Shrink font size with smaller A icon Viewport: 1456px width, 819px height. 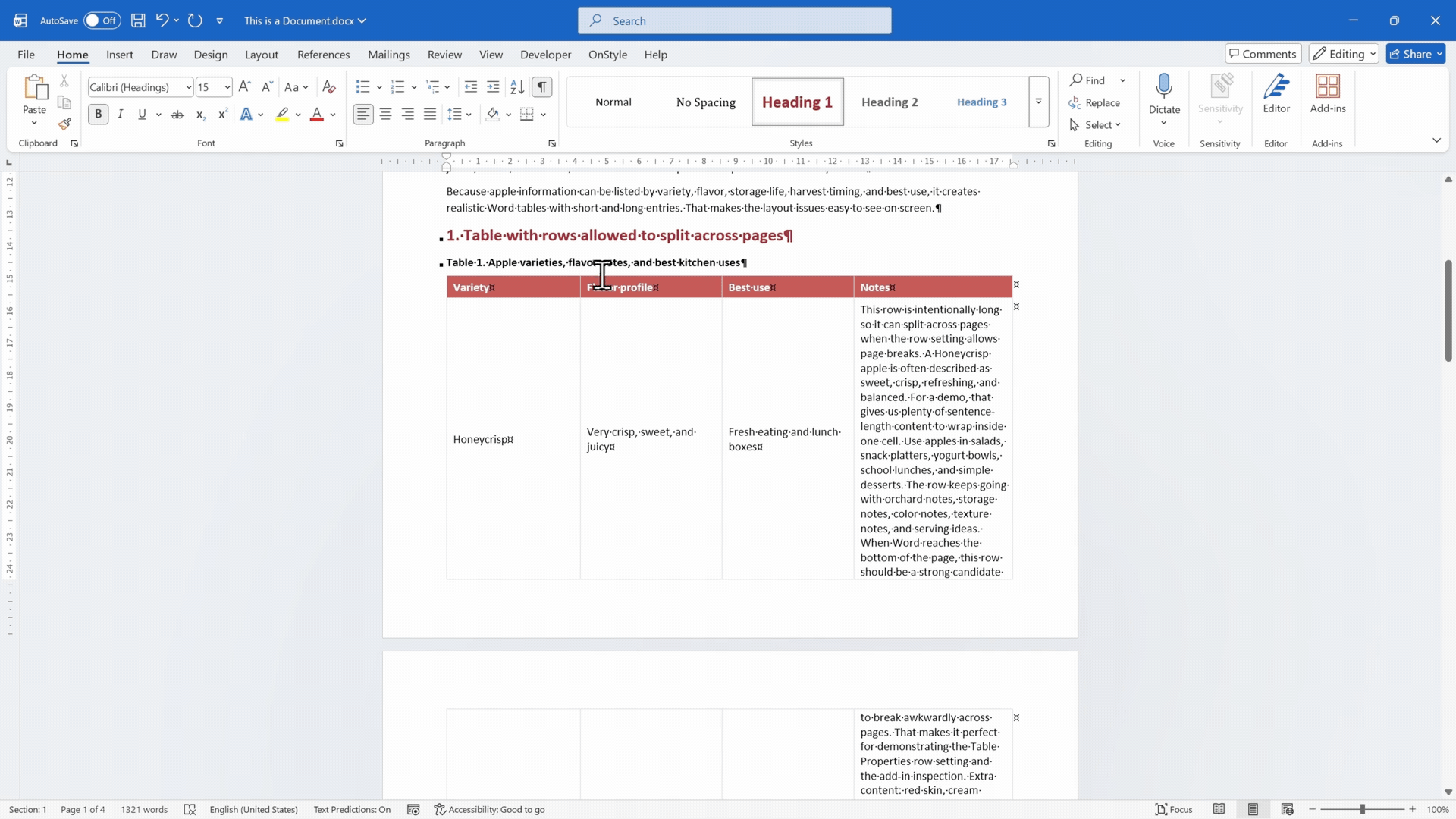point(267,87)
